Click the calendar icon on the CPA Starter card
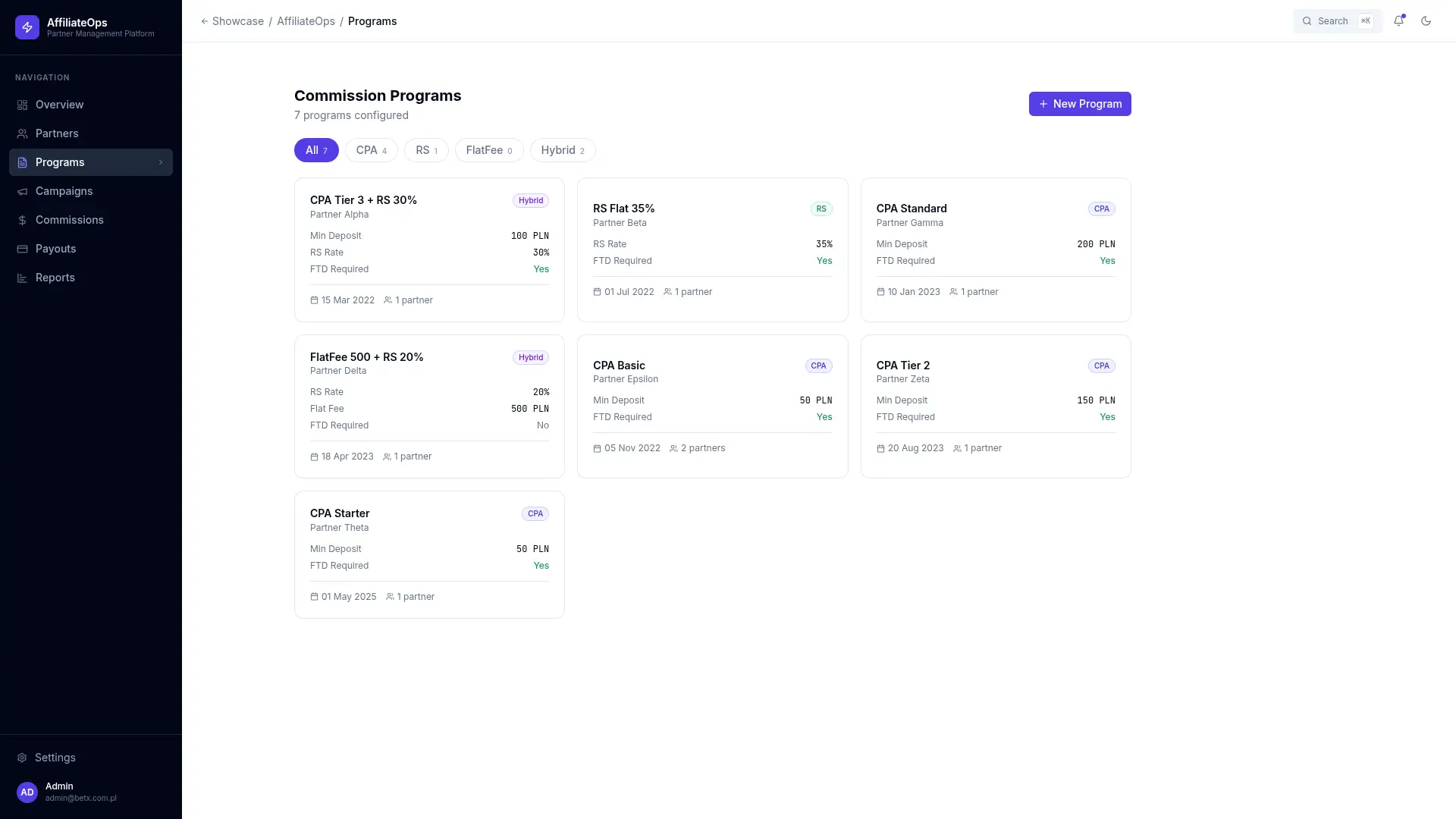The width and height of the screenshot is (1456, 819). (x=314, y=597)
